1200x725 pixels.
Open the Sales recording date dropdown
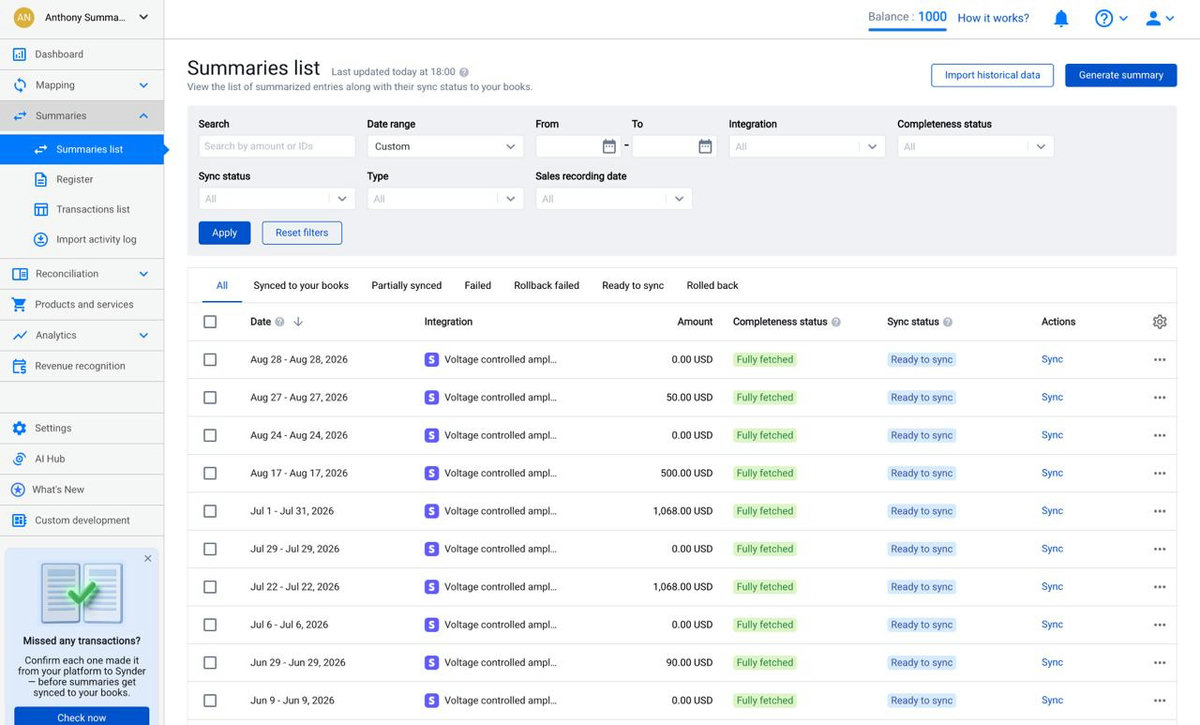pyautogui.click(x=614, y=199)
